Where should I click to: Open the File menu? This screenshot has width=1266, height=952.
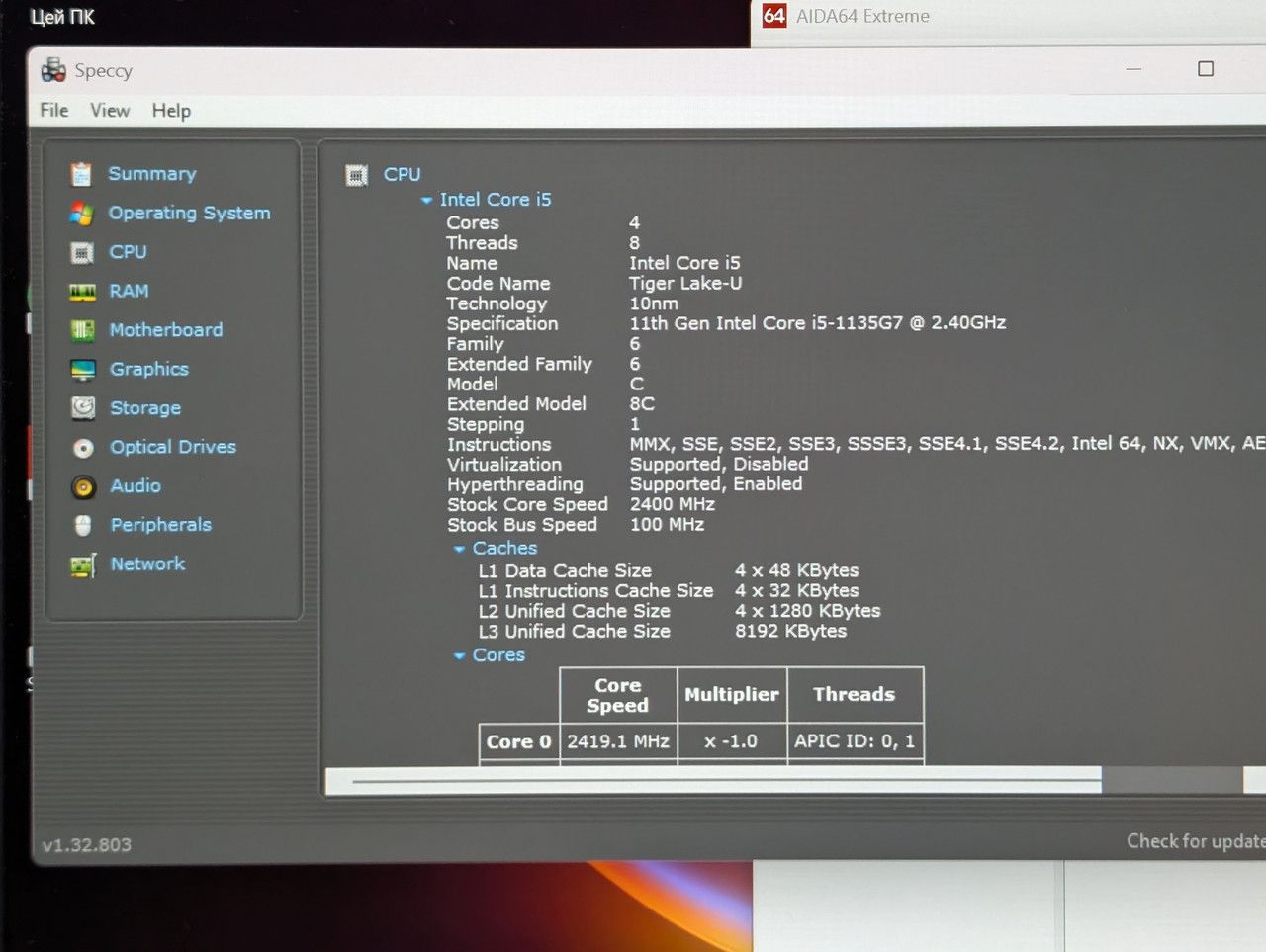click(54, 110)
